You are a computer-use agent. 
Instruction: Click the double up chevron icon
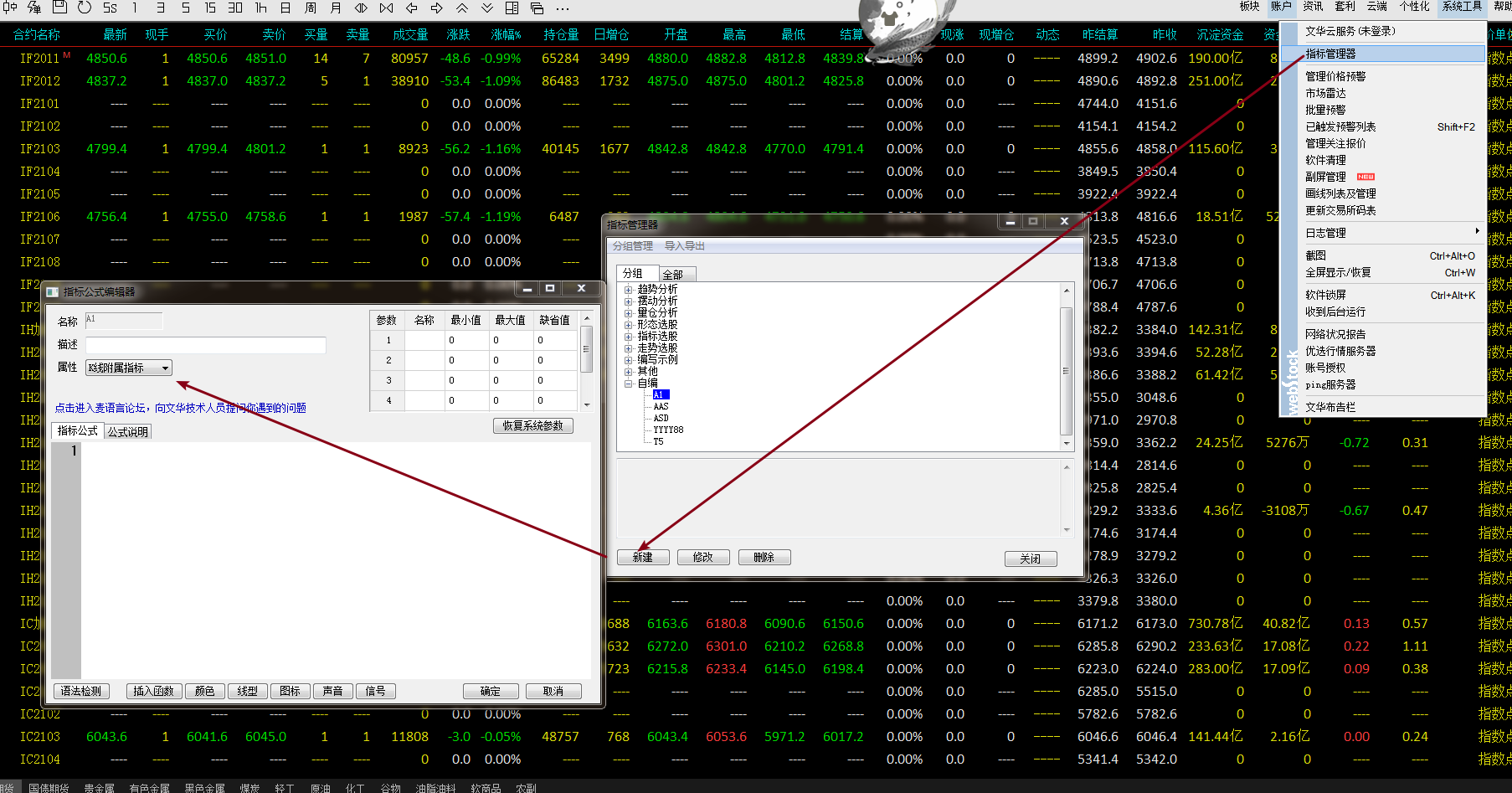(x=462, y=8)
